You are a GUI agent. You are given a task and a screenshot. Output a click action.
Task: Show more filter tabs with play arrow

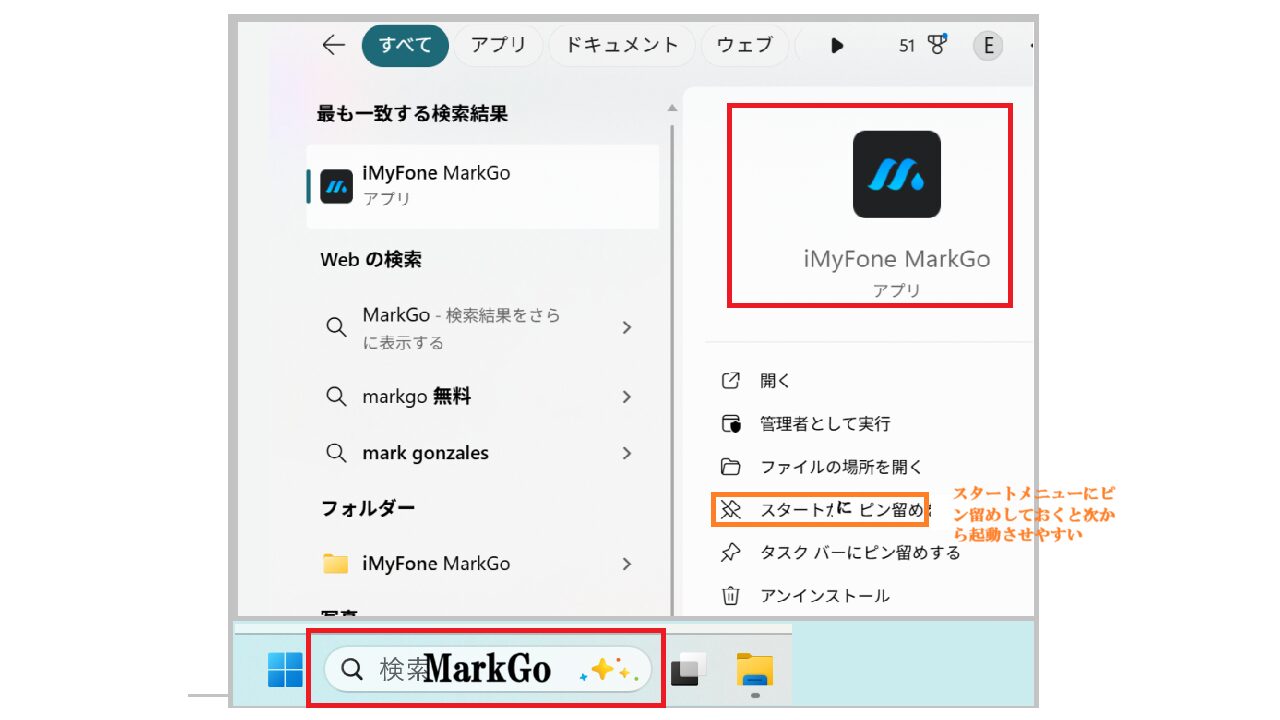click(837, 45)
